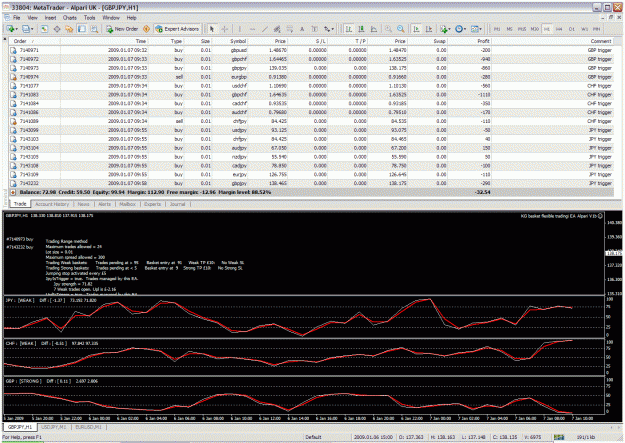The width and height of the screenshot is (625, 443).
Task: Open the New Chart toolbar button
Action: point(11,29)
